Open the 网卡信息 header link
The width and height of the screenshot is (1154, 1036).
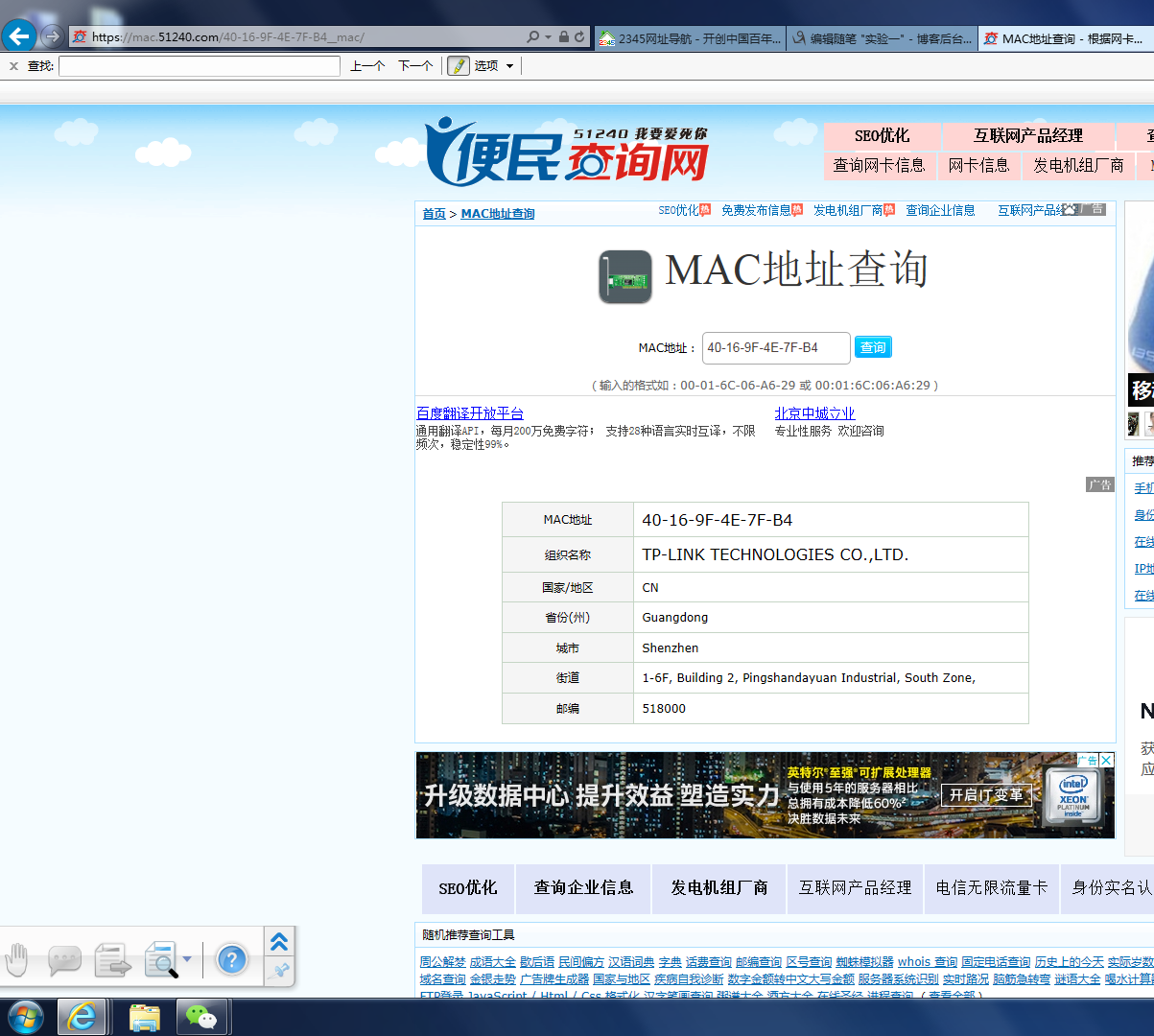978,165
